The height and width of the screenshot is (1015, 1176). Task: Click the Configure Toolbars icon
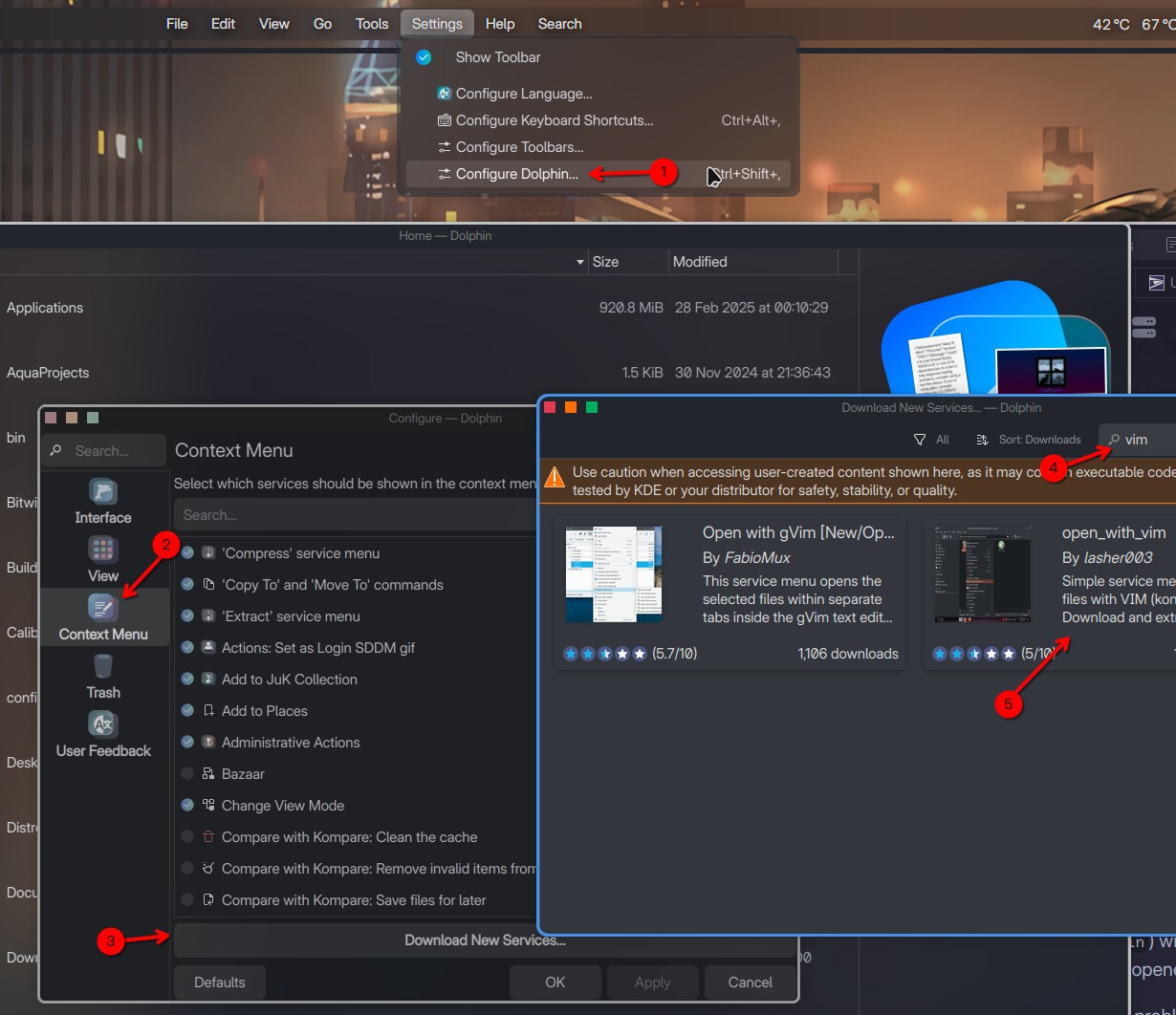pos(444,147)
